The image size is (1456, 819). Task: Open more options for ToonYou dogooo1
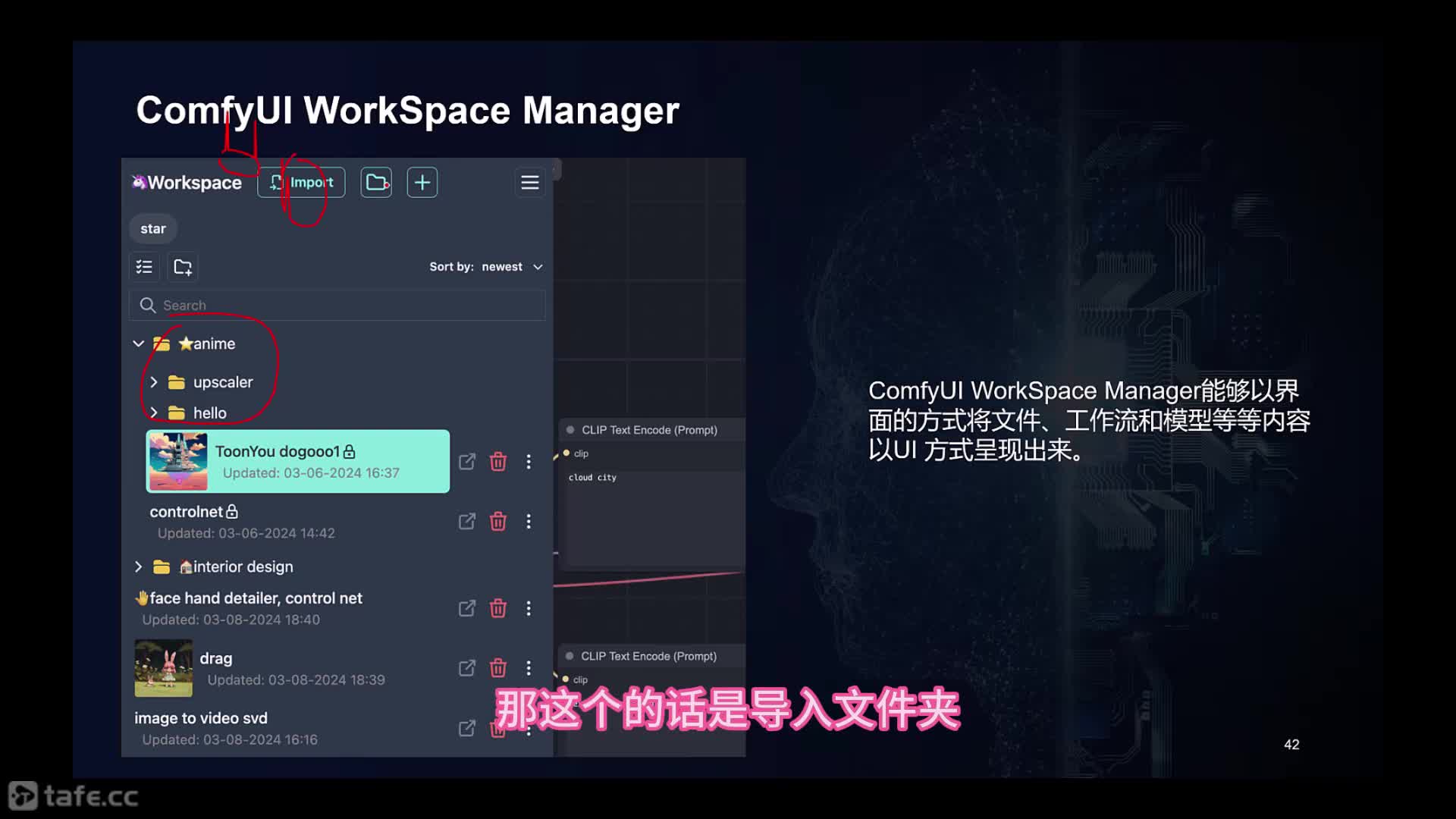click(x=529, y=461)
